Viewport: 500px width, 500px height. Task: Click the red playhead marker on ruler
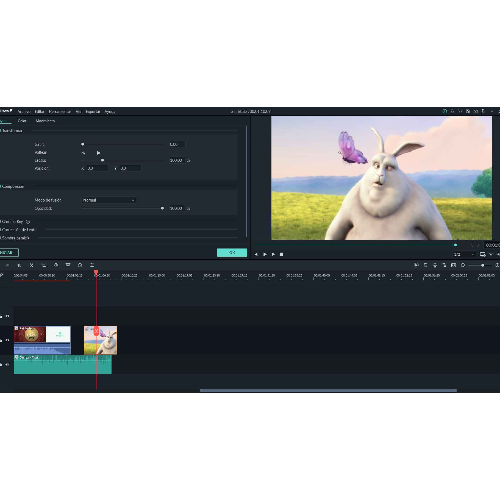pyautogui.click(x=96, y=272)
